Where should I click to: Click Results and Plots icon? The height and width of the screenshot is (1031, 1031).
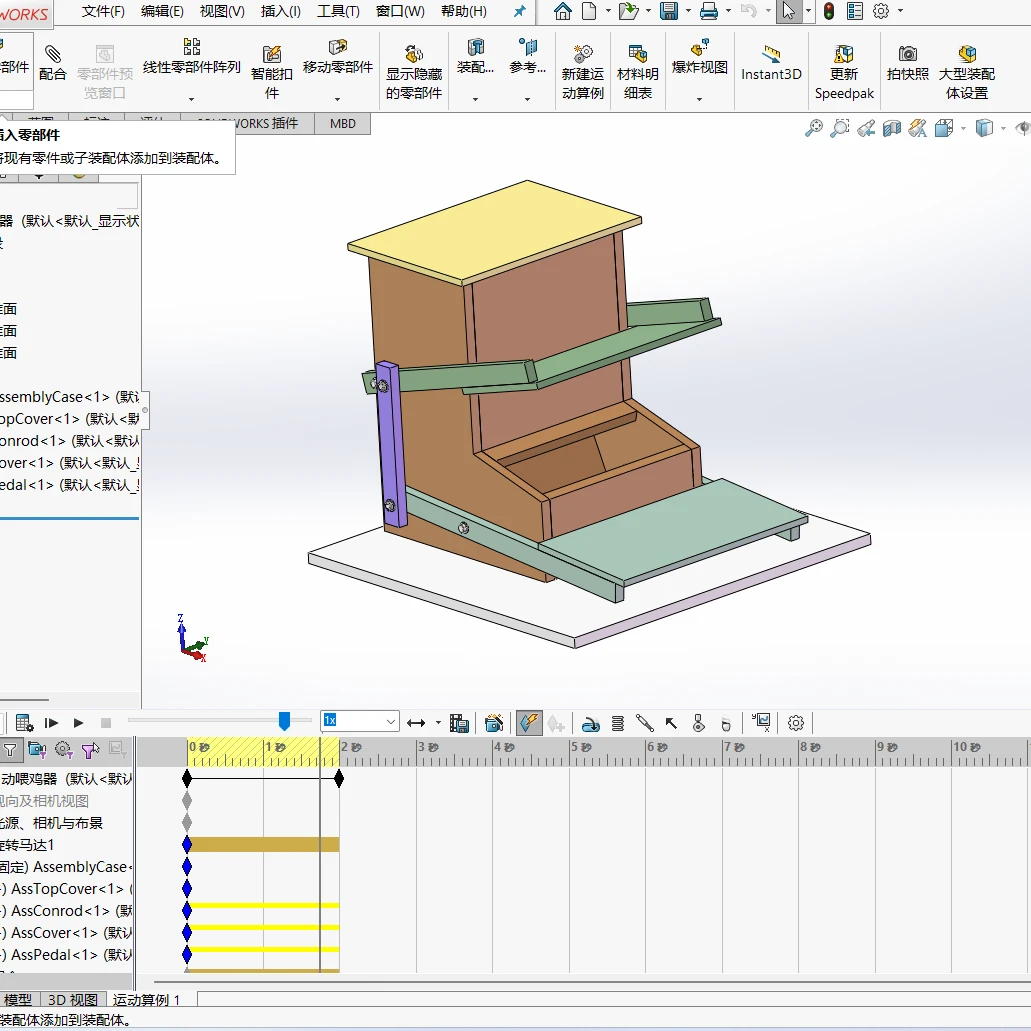coord(761,723)
